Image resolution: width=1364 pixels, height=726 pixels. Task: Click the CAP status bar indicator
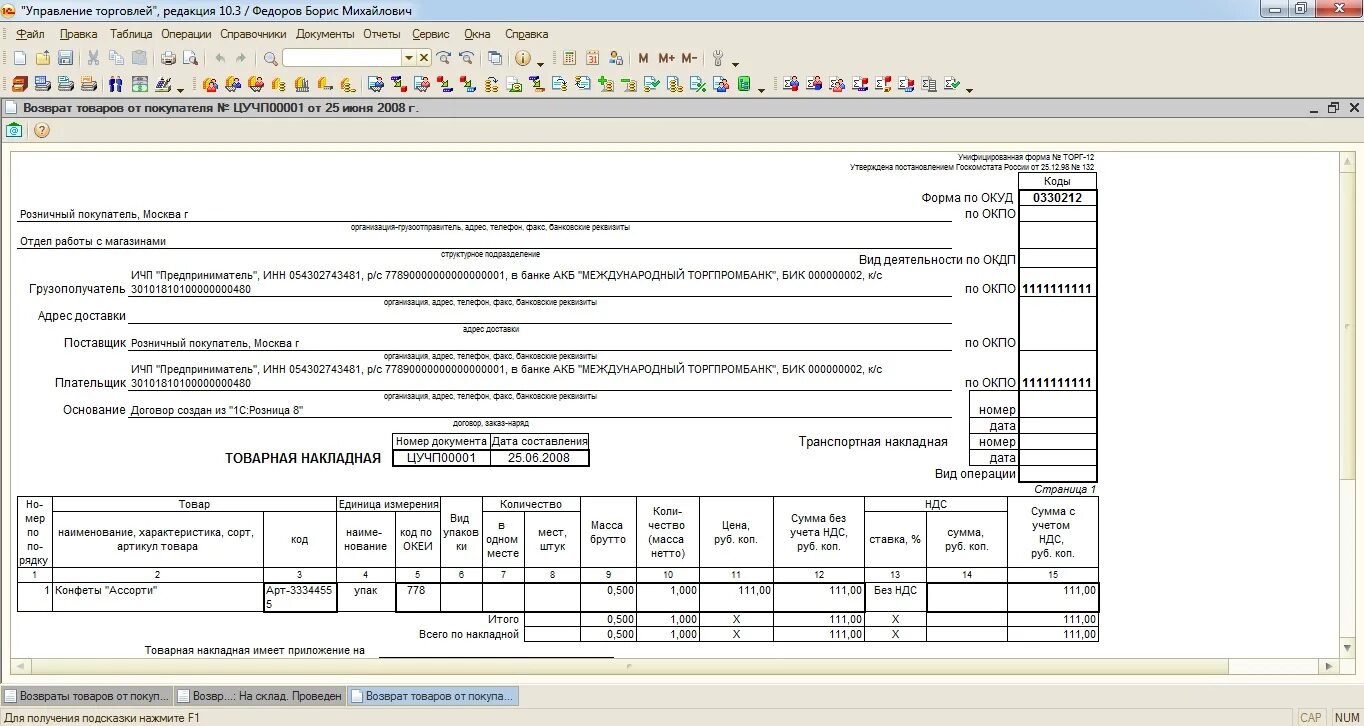point(1310,717)
